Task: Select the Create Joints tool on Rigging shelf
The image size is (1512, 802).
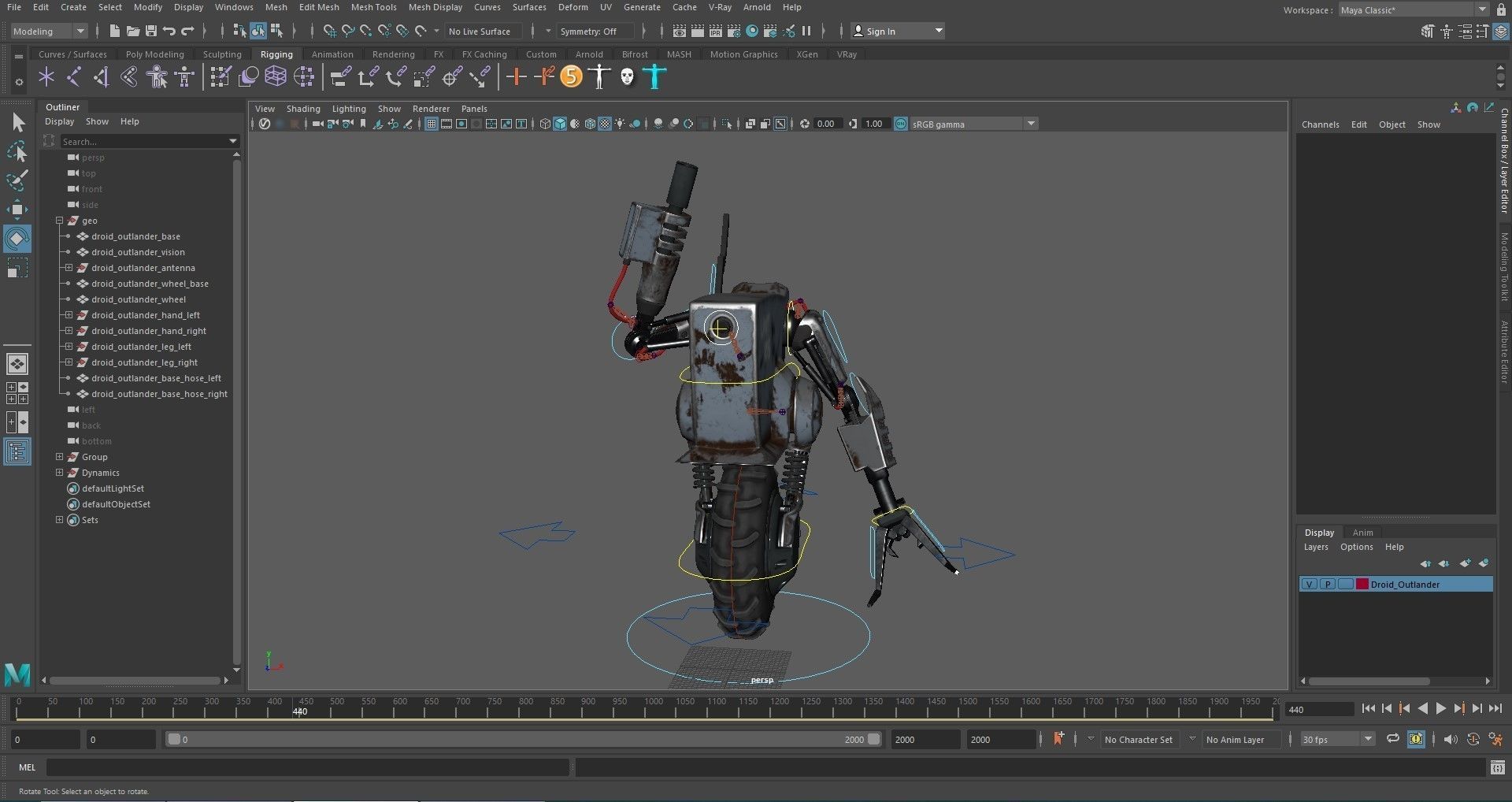Action: point(74,77)
